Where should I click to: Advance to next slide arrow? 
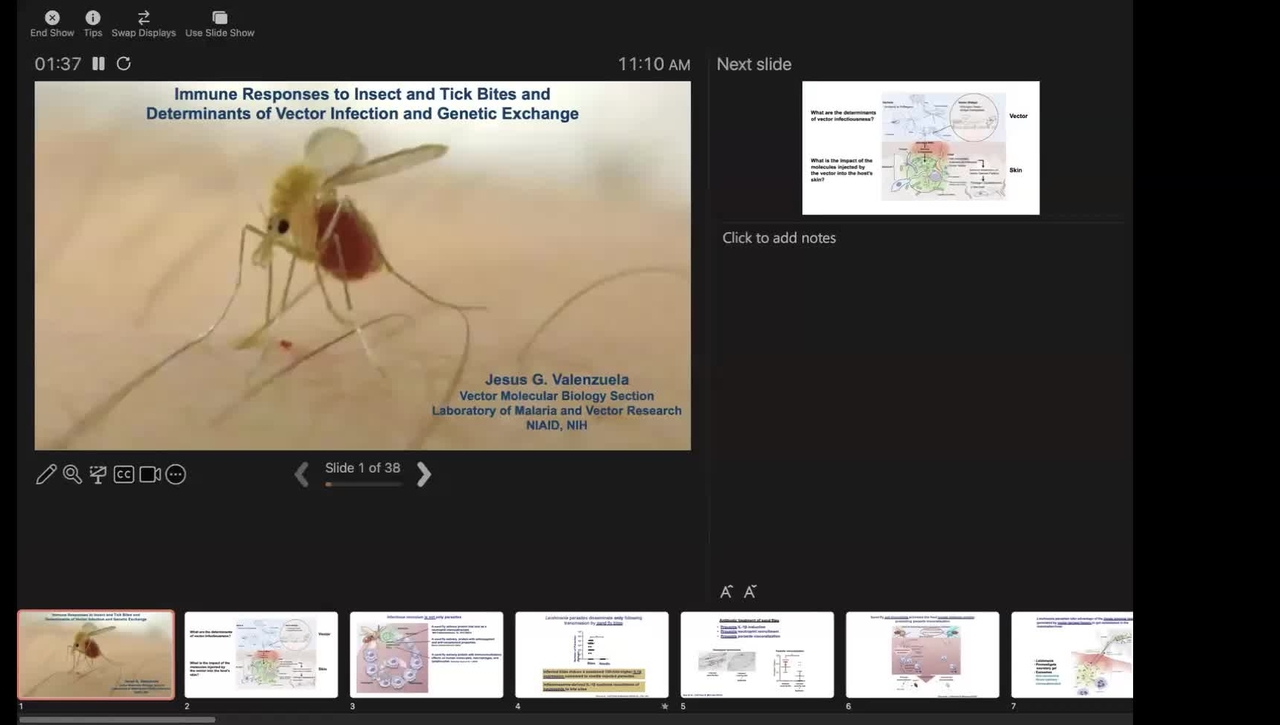424,474
